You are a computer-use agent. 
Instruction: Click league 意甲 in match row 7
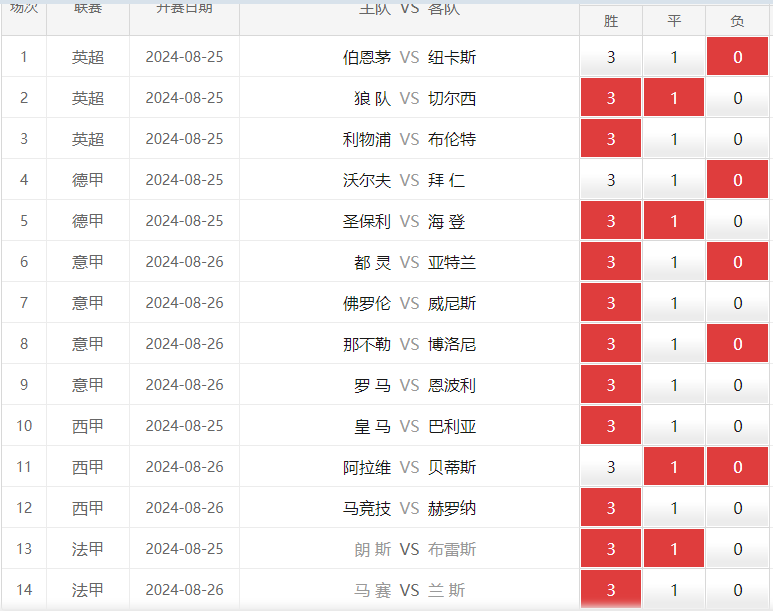pos(88,302)
